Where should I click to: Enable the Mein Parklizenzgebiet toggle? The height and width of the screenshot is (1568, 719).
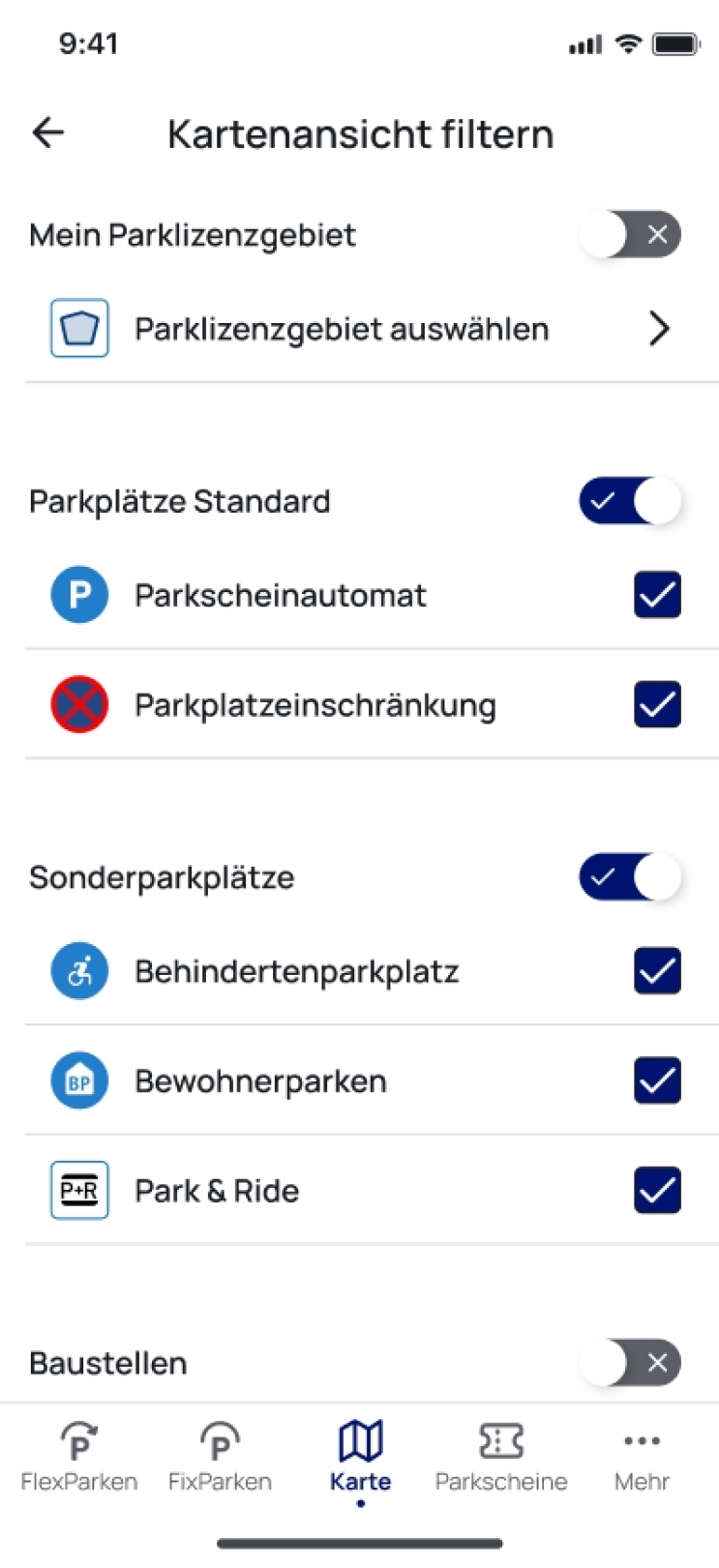[x=630, y=235]
